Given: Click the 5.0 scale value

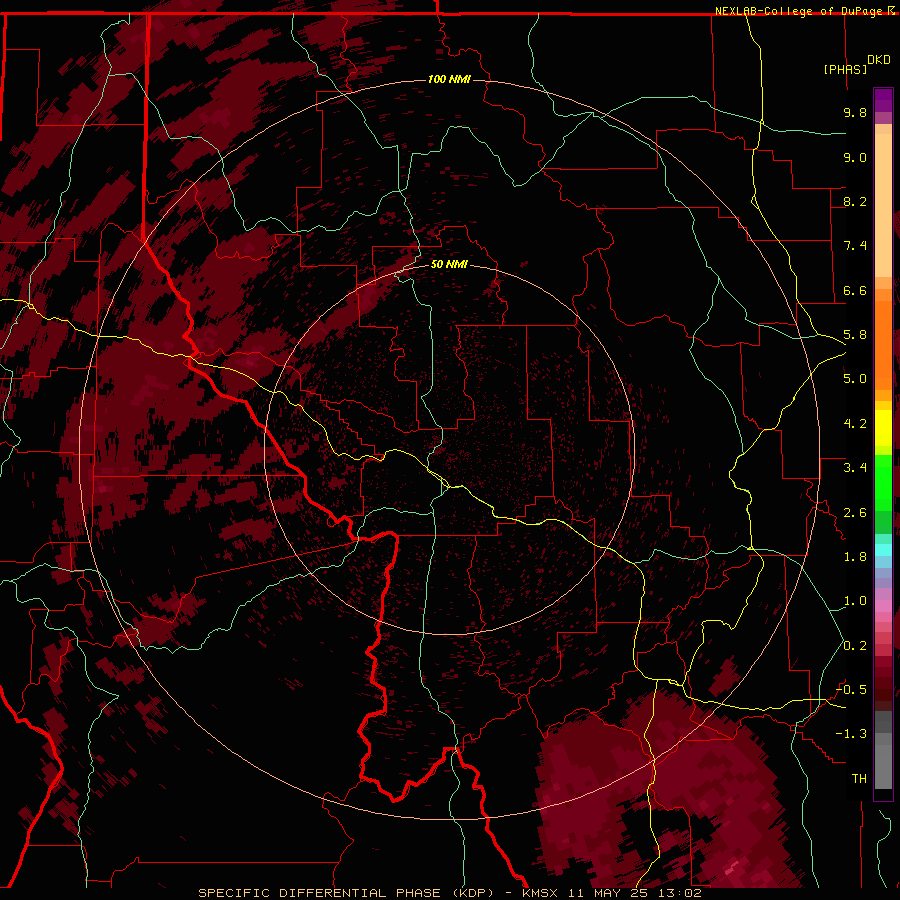Looking at the screenshot, I should pyautogui.click(x=855, y=379).
